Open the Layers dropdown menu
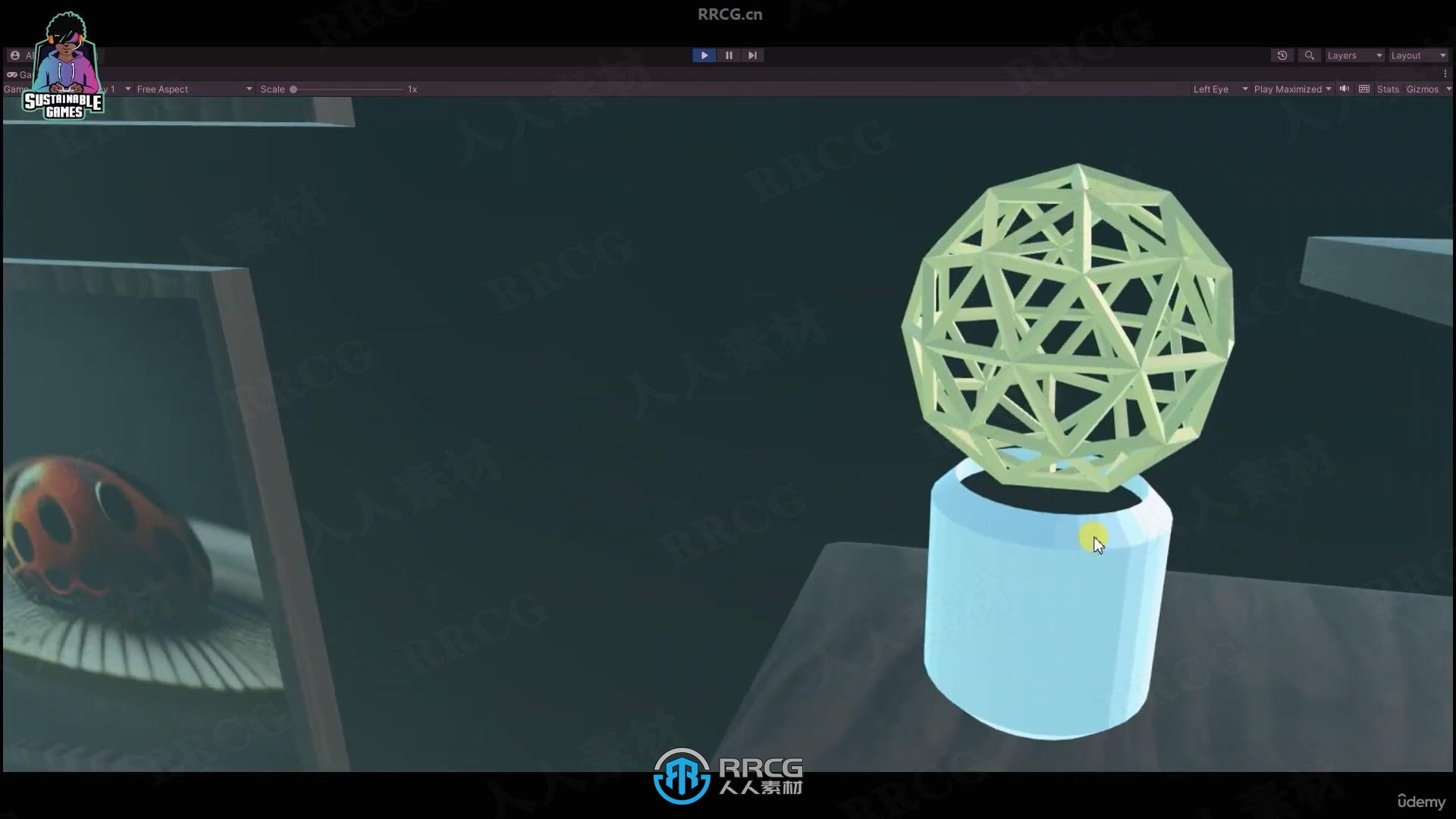The height and width of the screenshot is (819, 1456). tap(1352, 55)
